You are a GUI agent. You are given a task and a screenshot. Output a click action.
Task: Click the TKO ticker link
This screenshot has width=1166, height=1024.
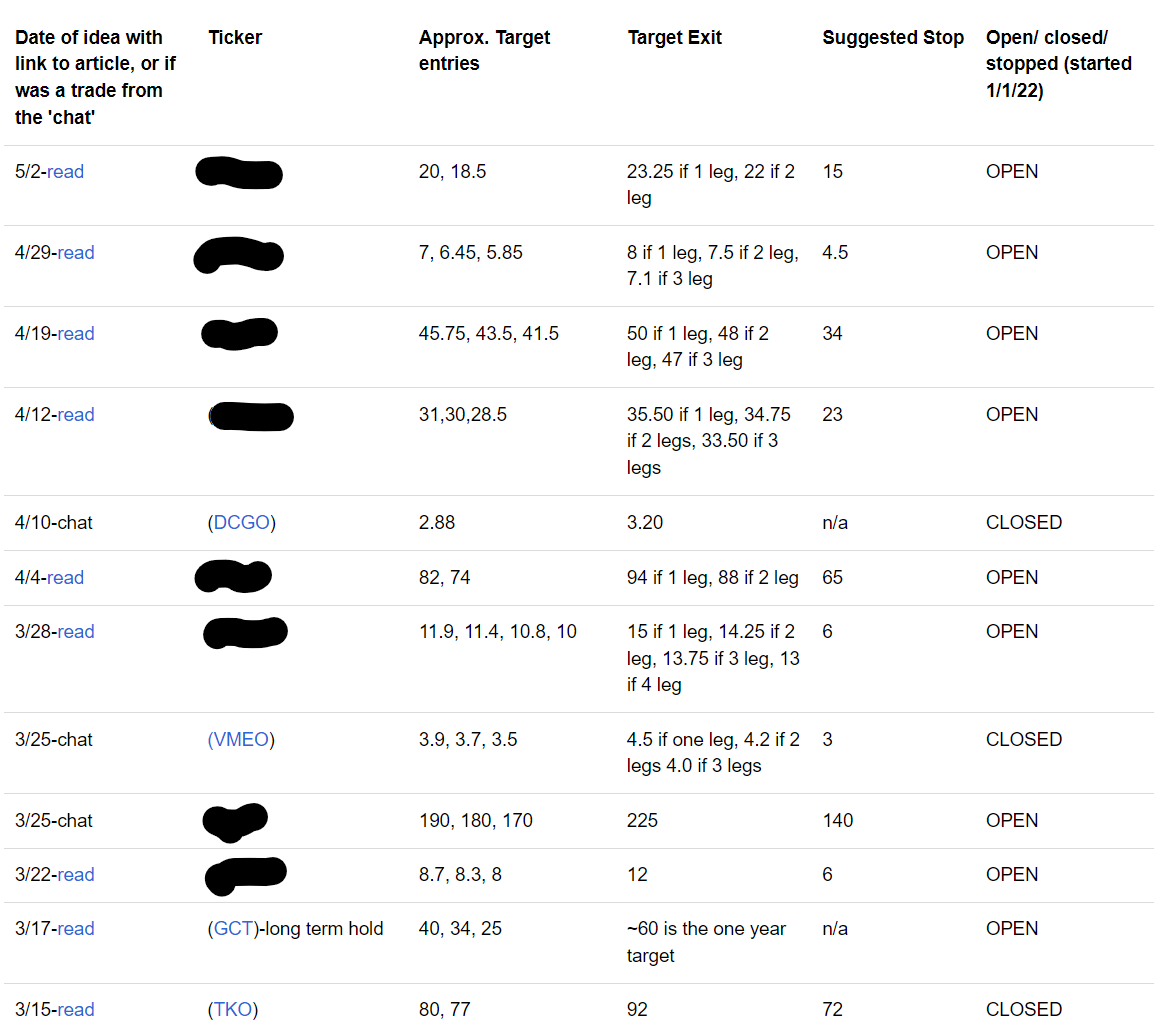[x=233, y=1010]
